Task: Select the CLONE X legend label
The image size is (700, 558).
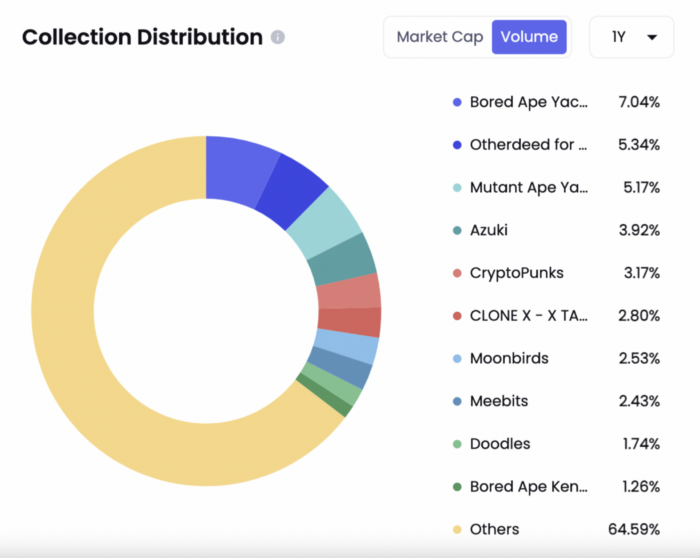Action: pyautogui.click(x=528, y=316)
